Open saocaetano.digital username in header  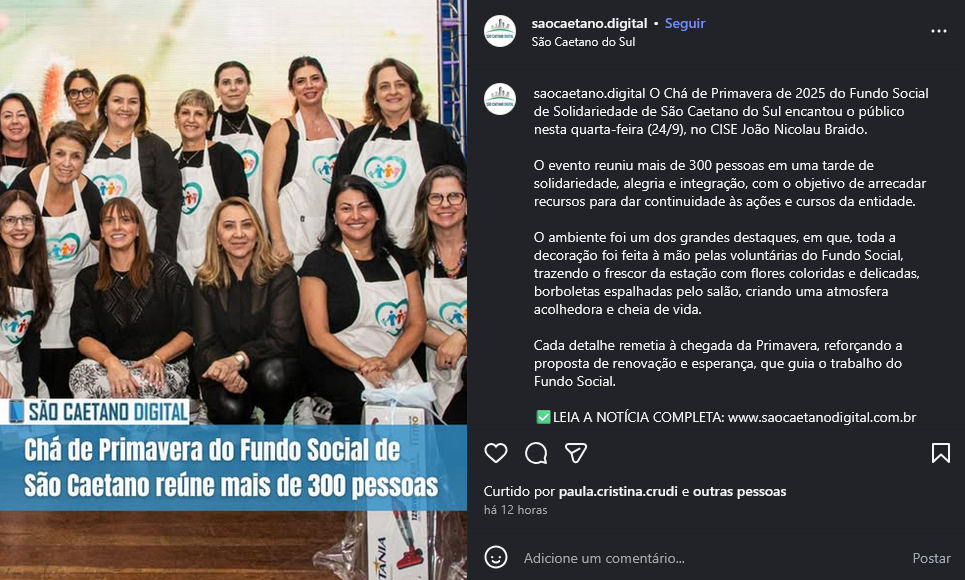pyautogui.click(x=589, y=23)
